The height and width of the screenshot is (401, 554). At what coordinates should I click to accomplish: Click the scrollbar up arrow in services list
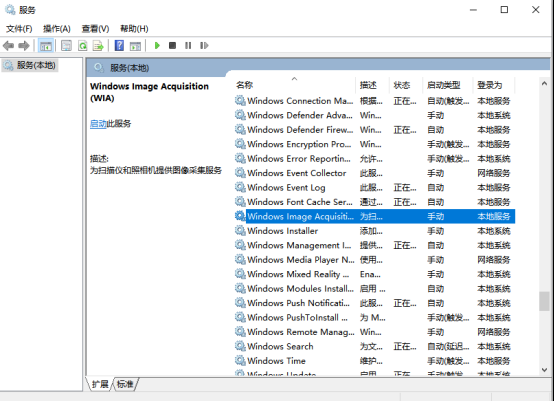(x=544, y=84)
